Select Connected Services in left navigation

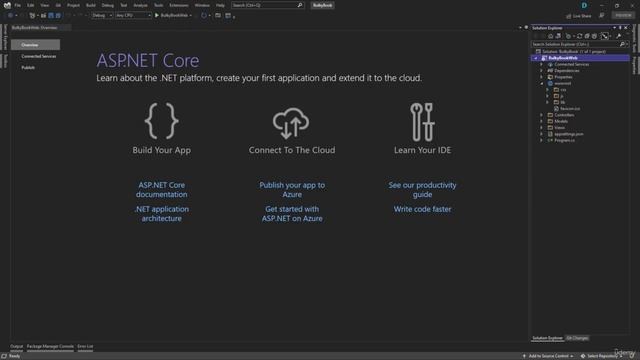coord(39,56)
